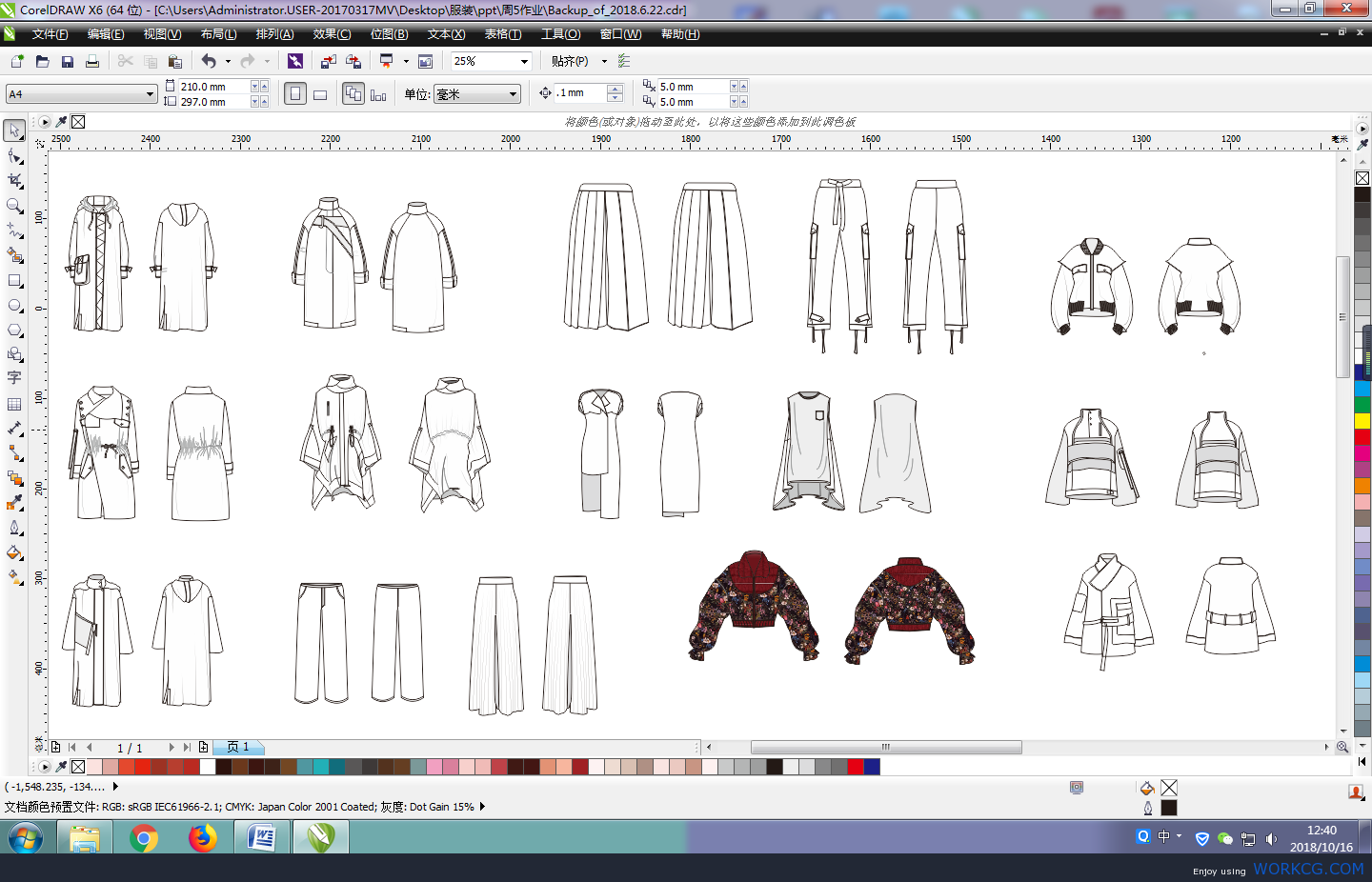Screen dimensions: 1372x882
Task: Click the Paste clipboard icon
Action: (174, 61)
